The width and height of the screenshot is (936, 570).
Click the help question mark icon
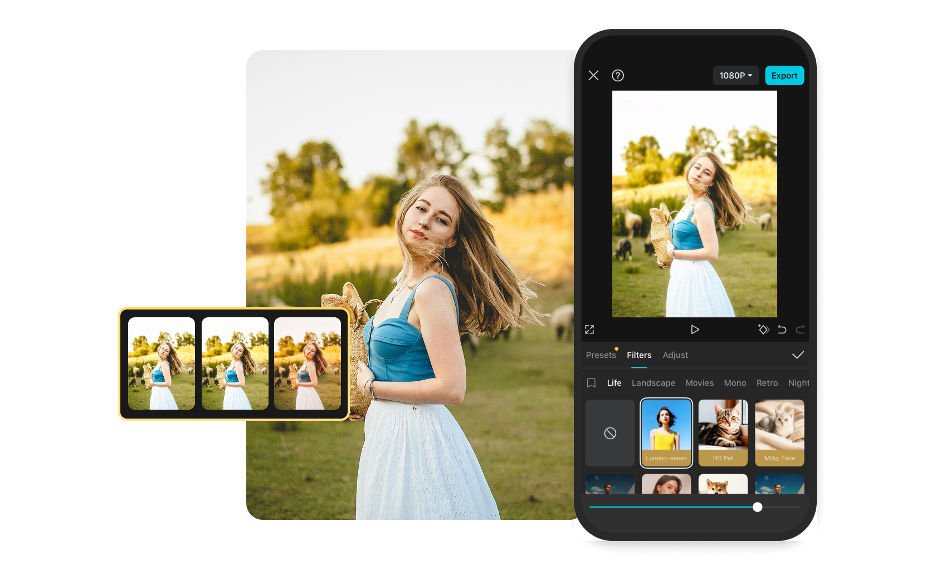point(618,76)
